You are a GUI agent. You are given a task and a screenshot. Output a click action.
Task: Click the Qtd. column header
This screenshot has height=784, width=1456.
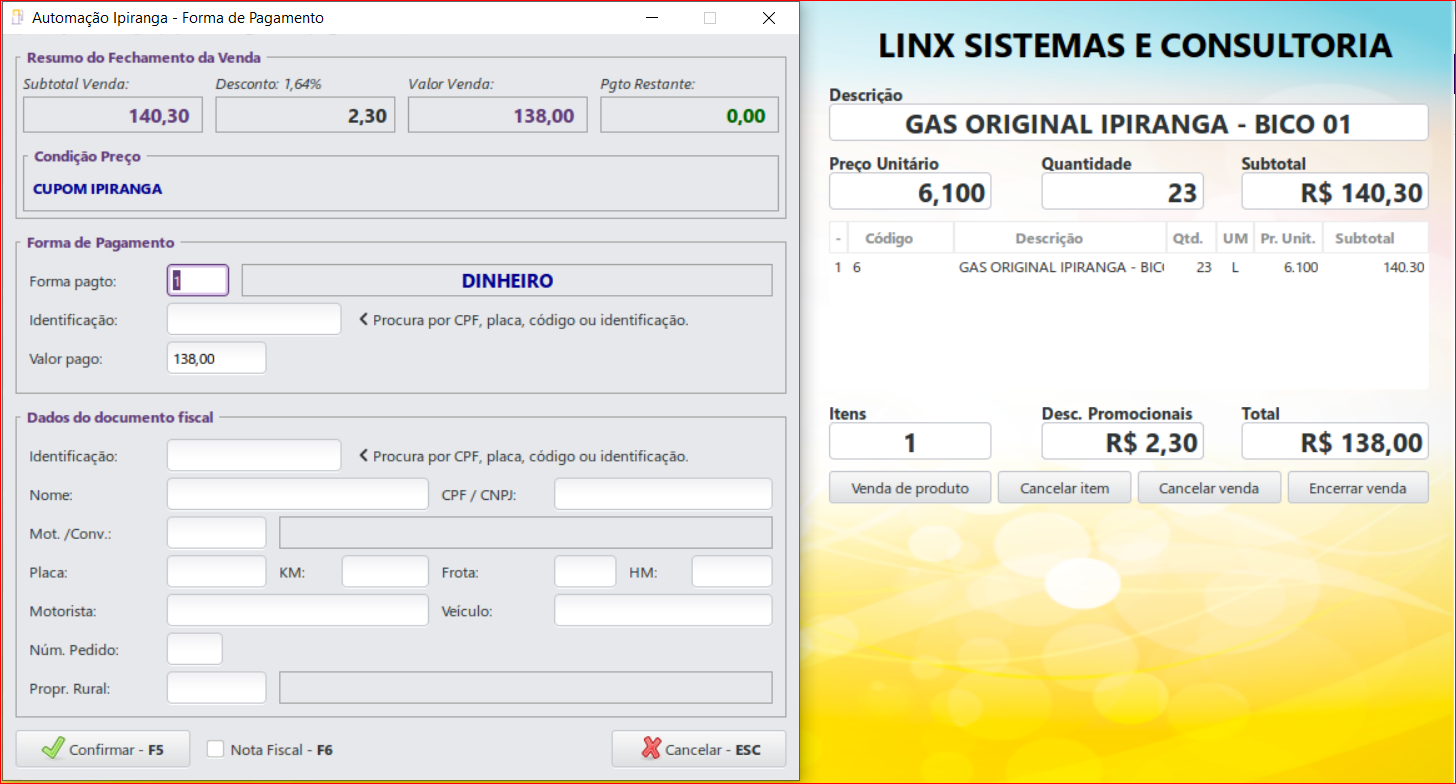(x=1190, y=238)
